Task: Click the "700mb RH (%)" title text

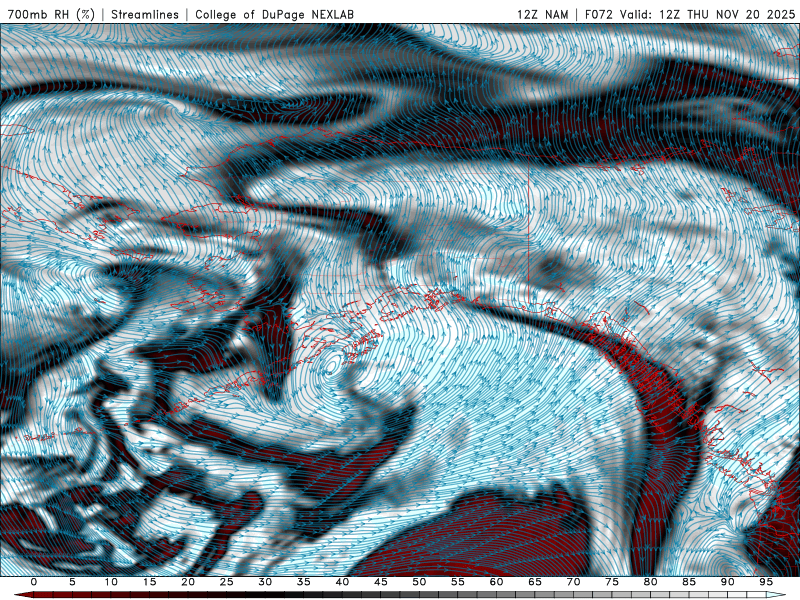Action: [52, 14]
